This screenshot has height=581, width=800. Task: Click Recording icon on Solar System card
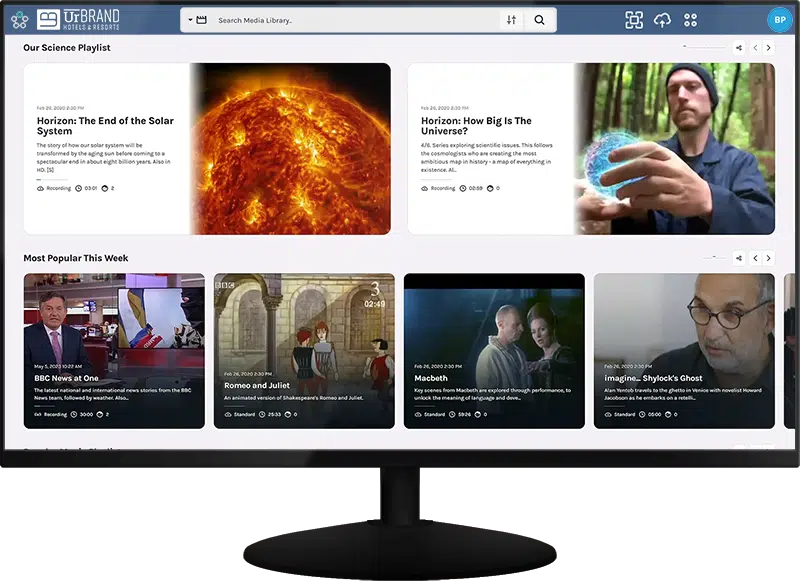tap(40, 188)
